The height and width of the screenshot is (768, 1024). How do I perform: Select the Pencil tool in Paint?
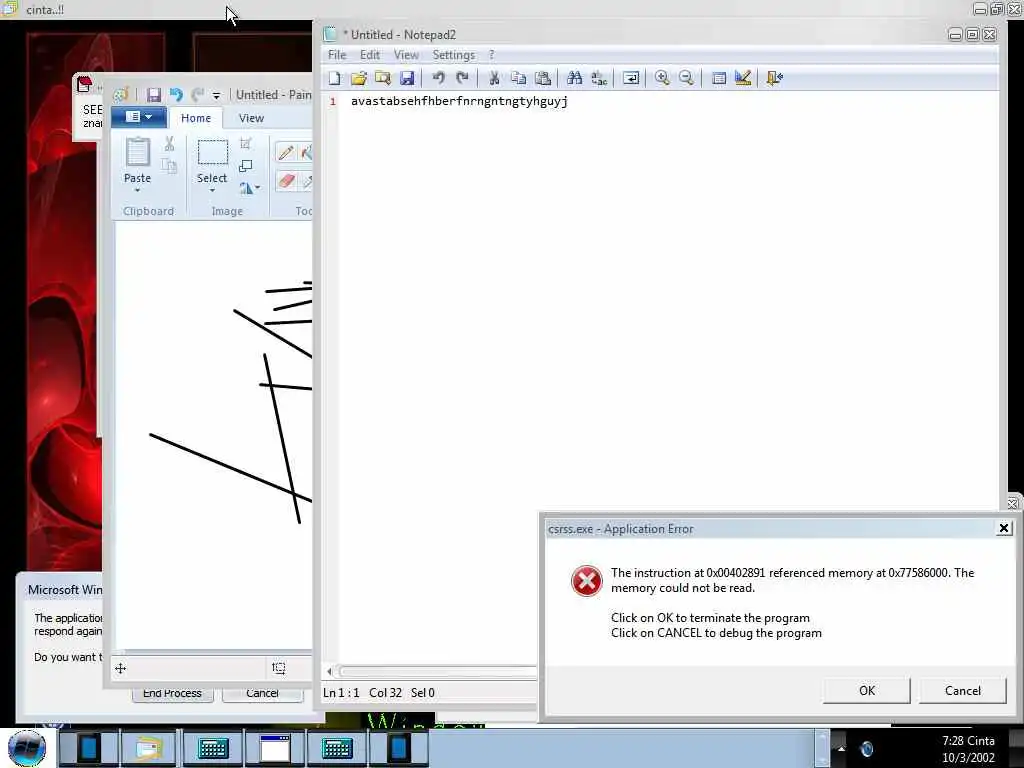(285, 153)
